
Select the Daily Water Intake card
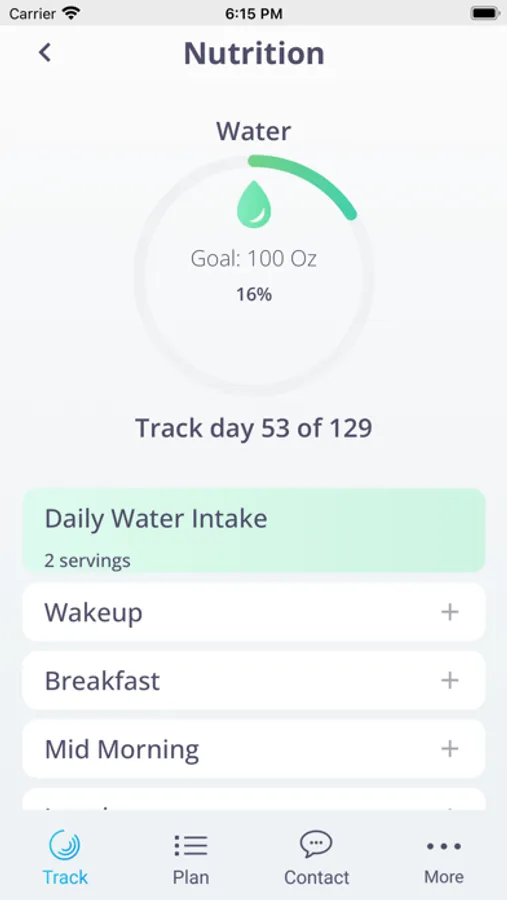[x=254, y=530]
